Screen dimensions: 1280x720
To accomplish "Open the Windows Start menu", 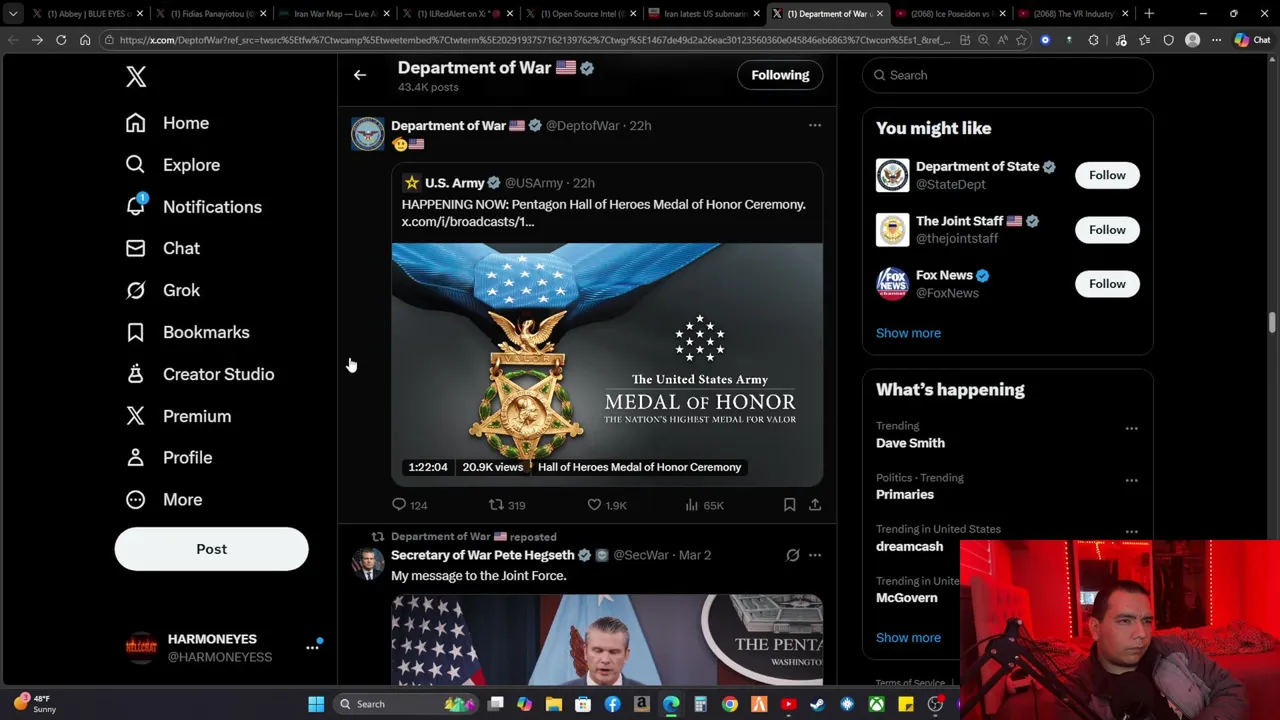I will click(x=316, y=704).
